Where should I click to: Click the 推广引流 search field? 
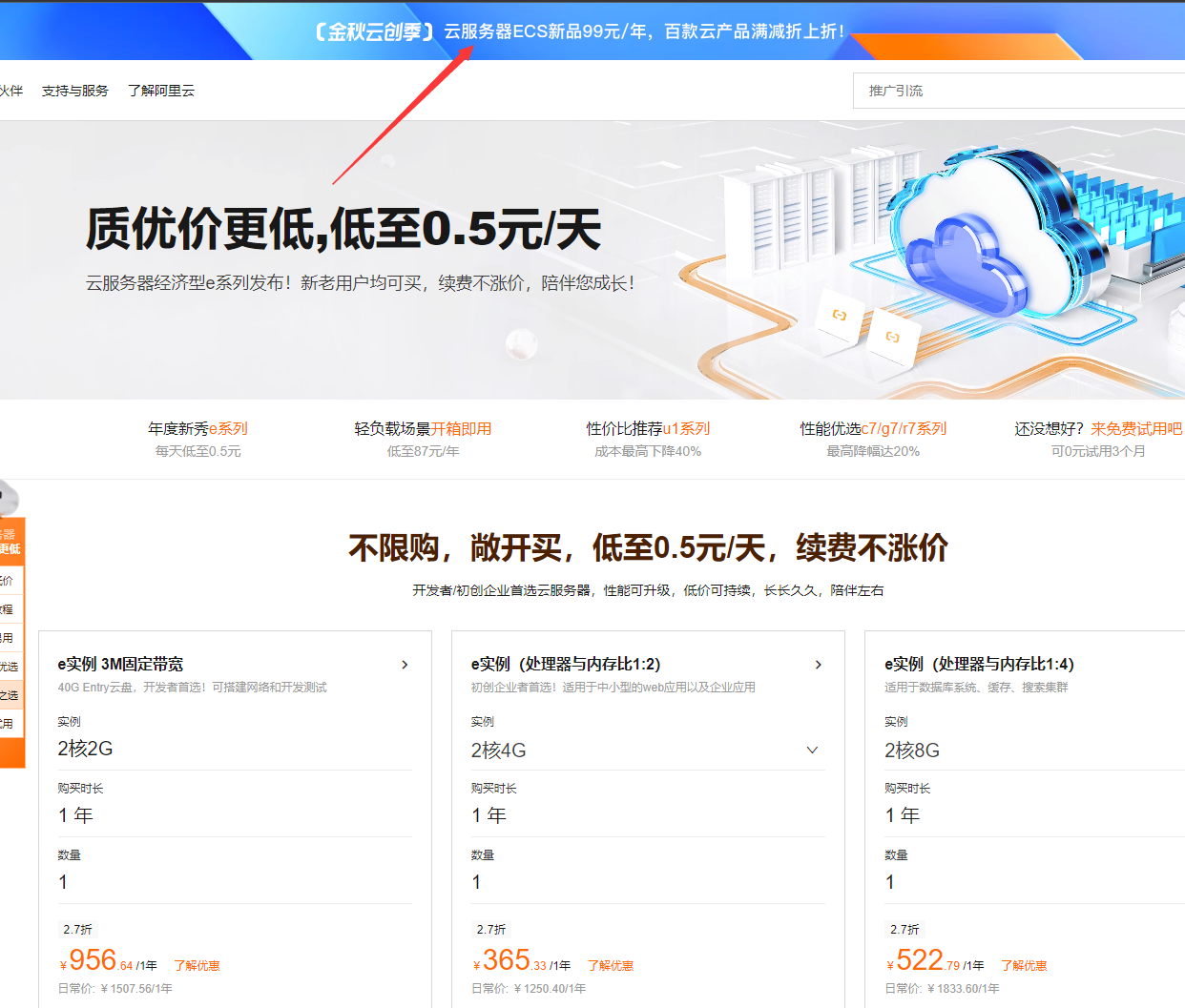pyautogui.click(x=1019, y=91)
